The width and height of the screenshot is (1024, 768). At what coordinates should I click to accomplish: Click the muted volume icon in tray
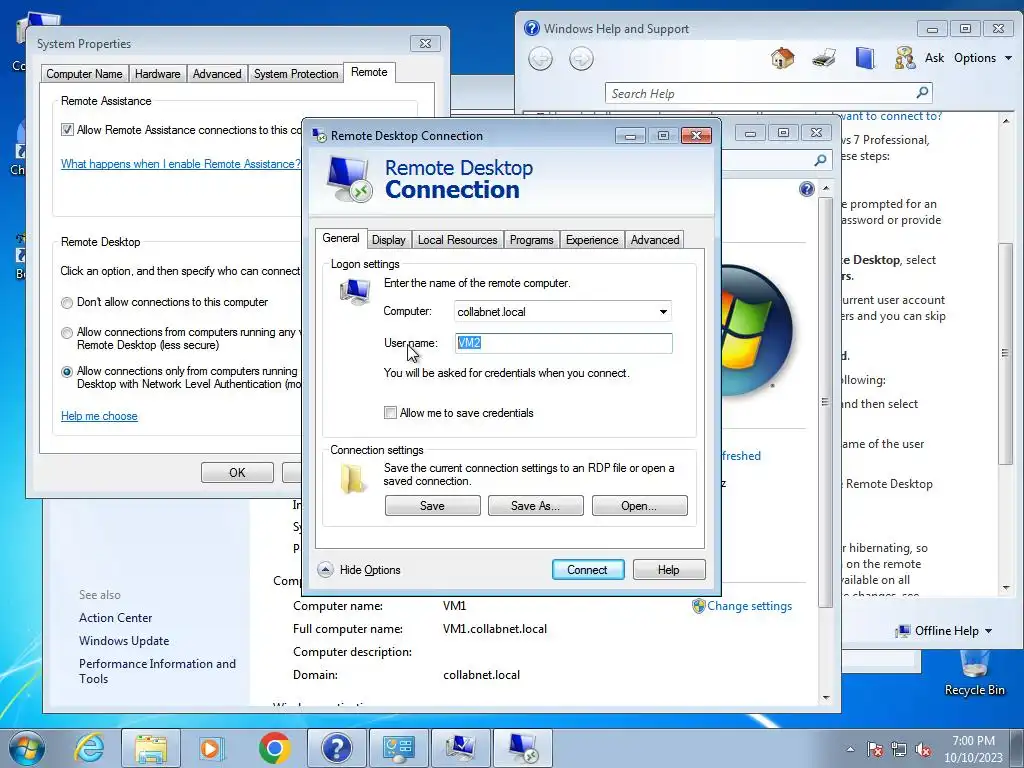[x=923, y=750]
